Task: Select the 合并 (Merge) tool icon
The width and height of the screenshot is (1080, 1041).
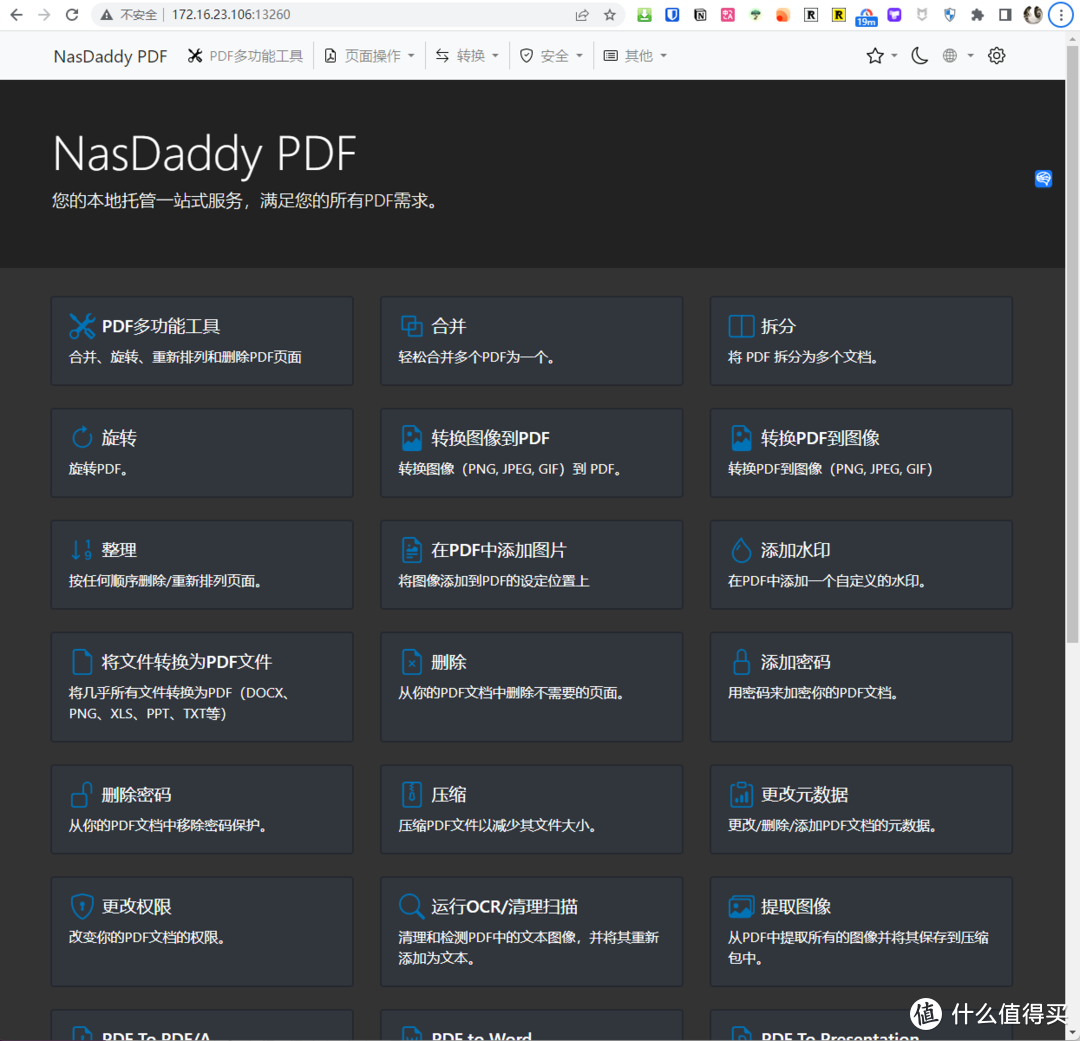Action: (x=412, y=325)
